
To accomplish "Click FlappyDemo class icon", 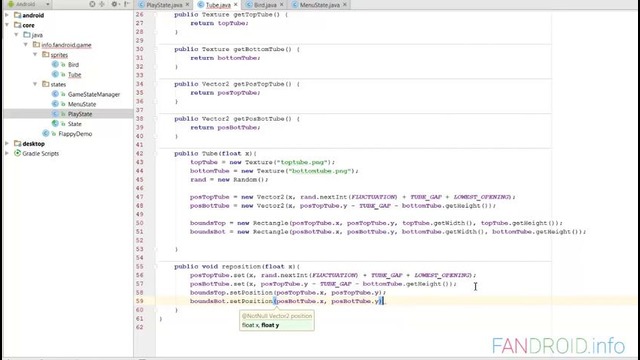I will 46,133.
